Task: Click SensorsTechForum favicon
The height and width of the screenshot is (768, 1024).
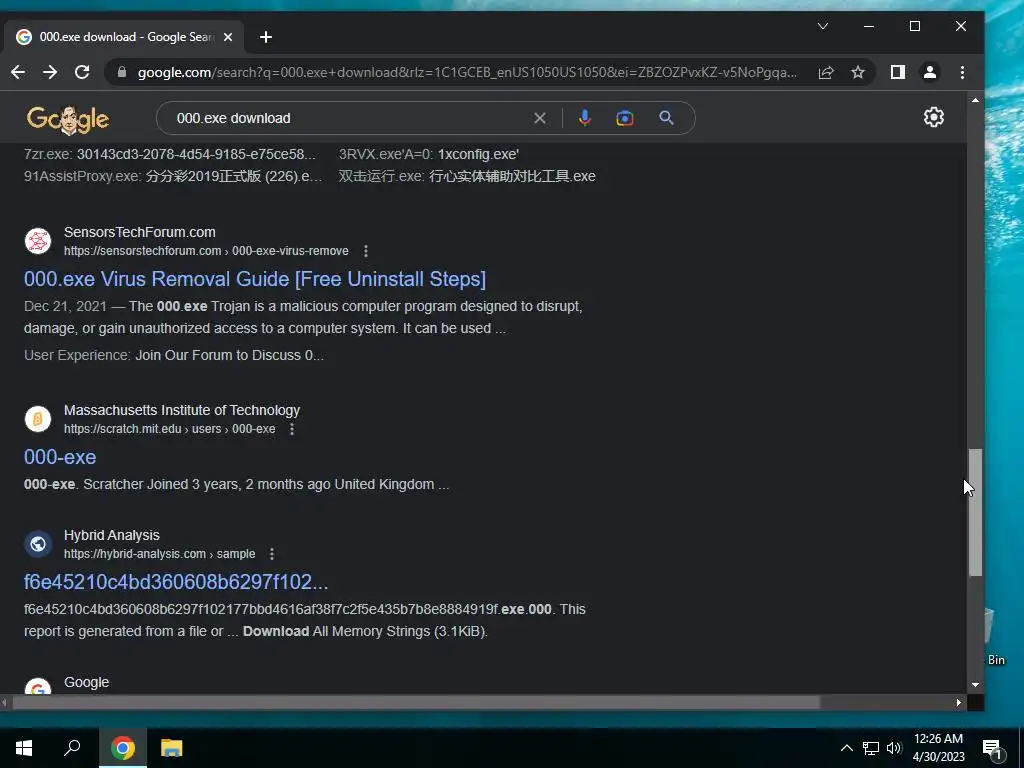Action: tap(38, 241)
